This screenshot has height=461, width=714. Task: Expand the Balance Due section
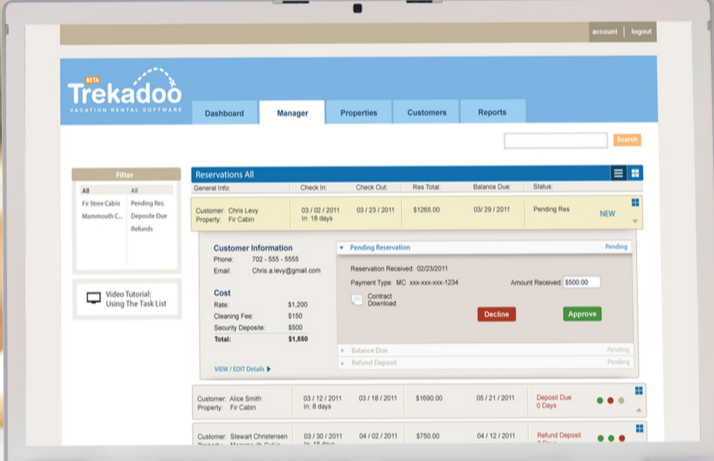tap(342, 351)
